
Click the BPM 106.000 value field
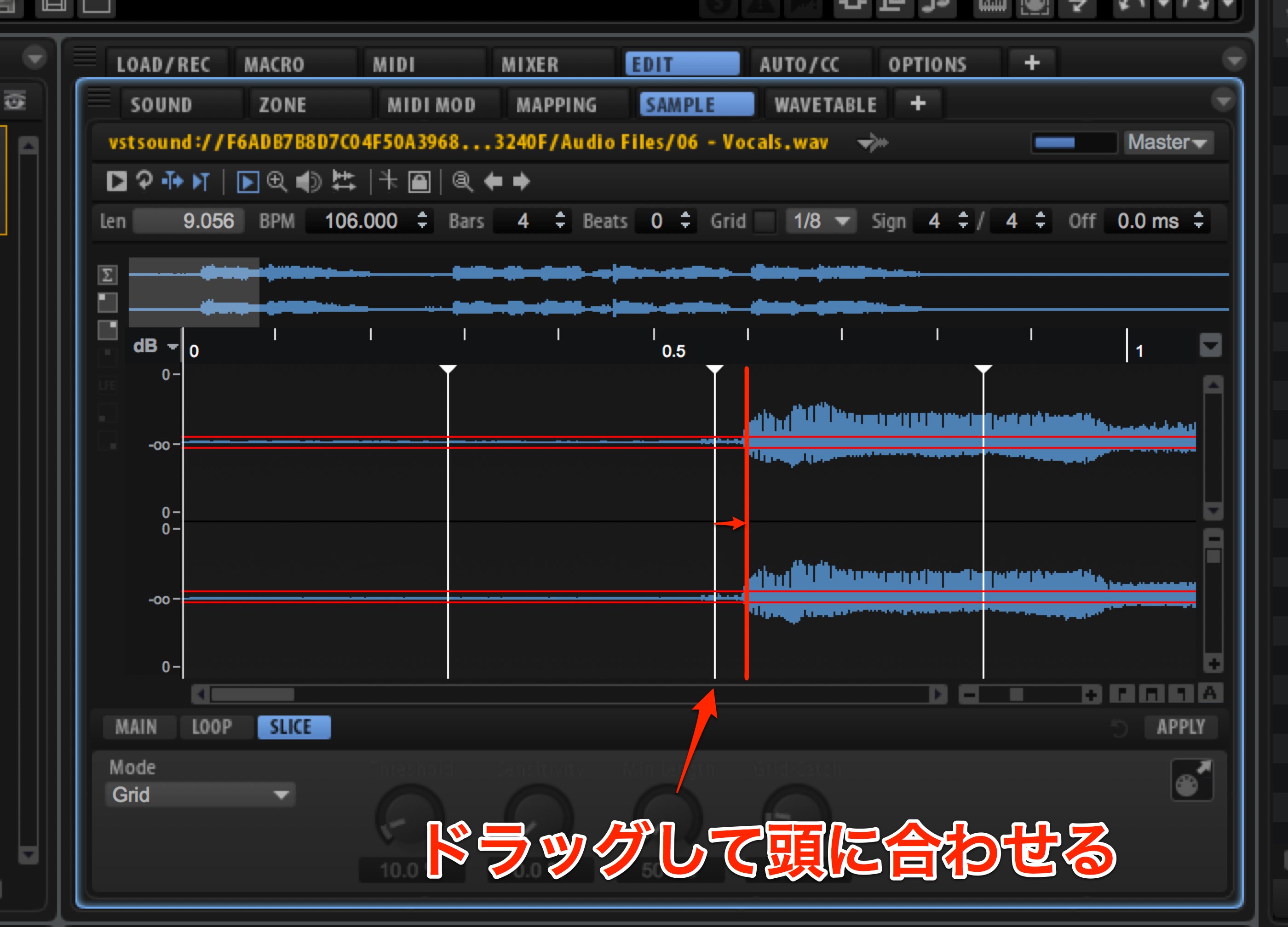361,221
